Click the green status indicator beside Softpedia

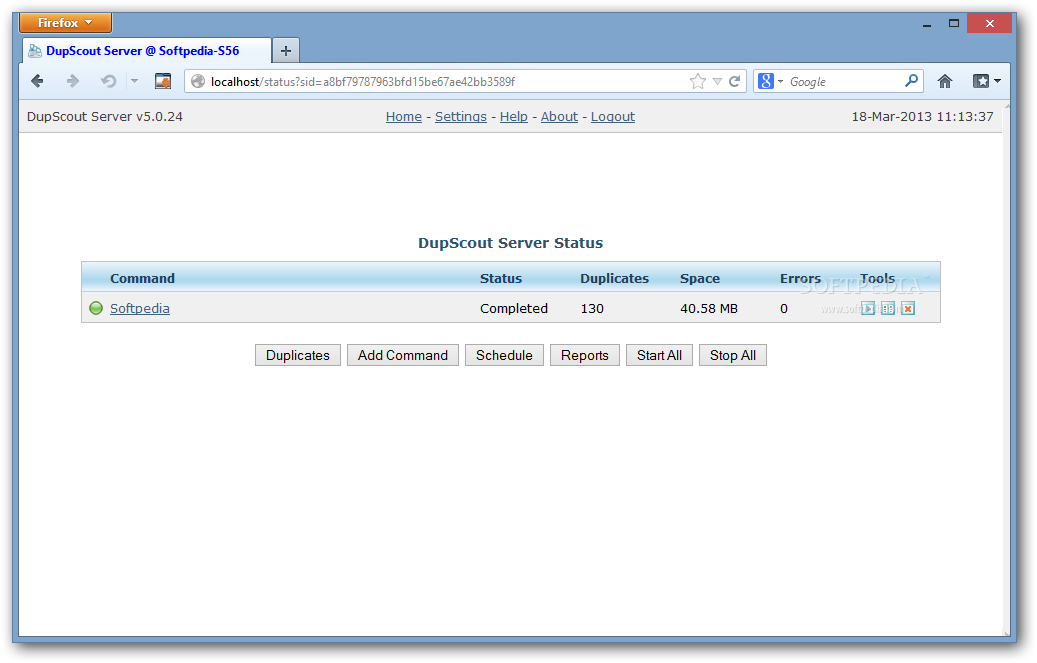click(96, 308)
